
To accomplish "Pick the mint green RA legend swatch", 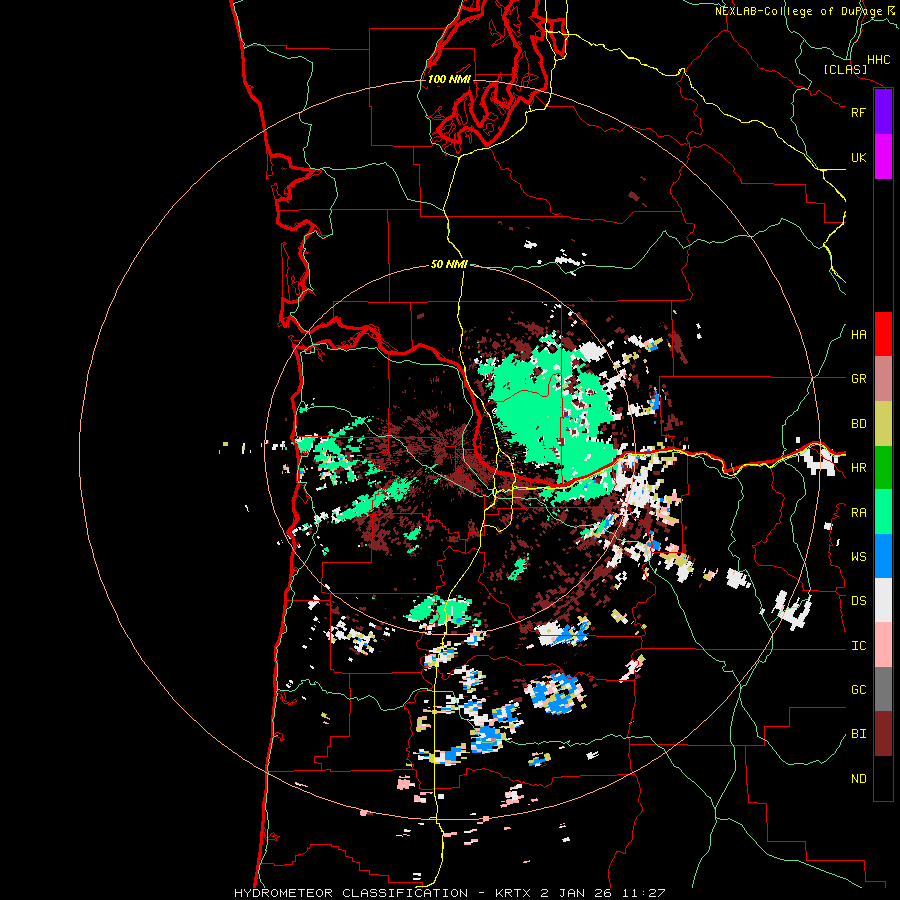I will (x=883, y=512).
